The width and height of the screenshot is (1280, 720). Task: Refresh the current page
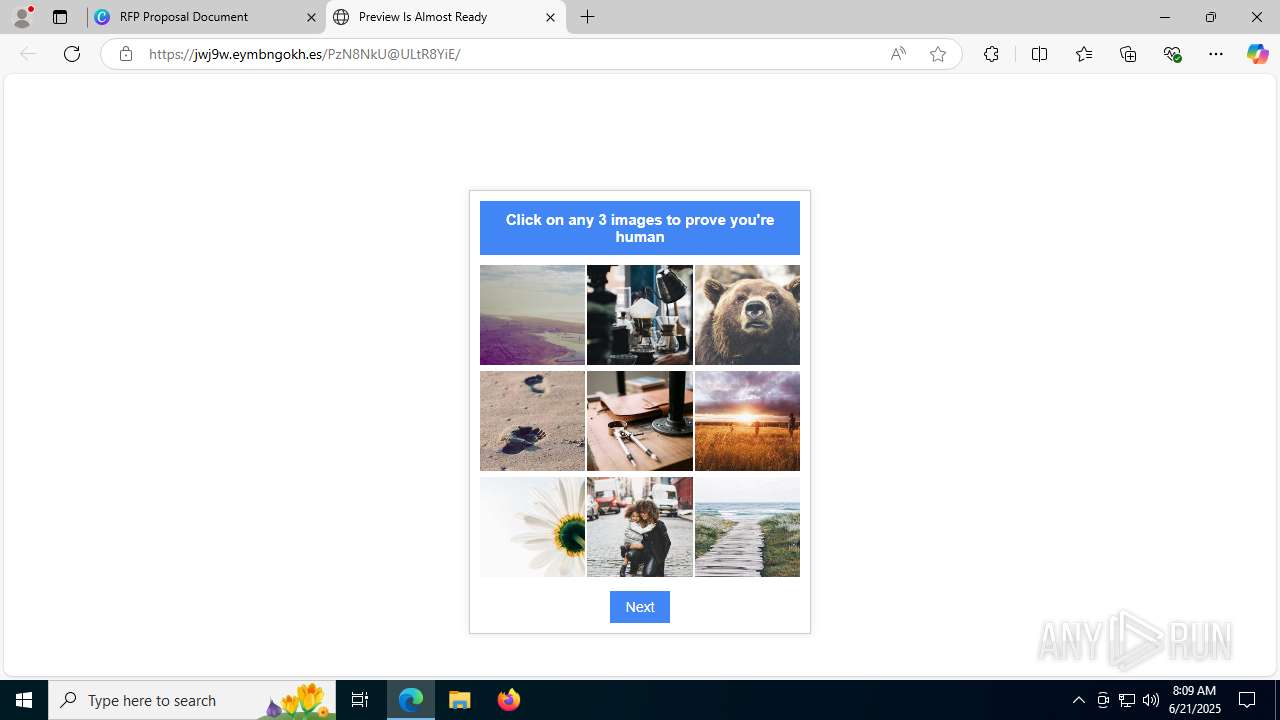pos(72,54)
